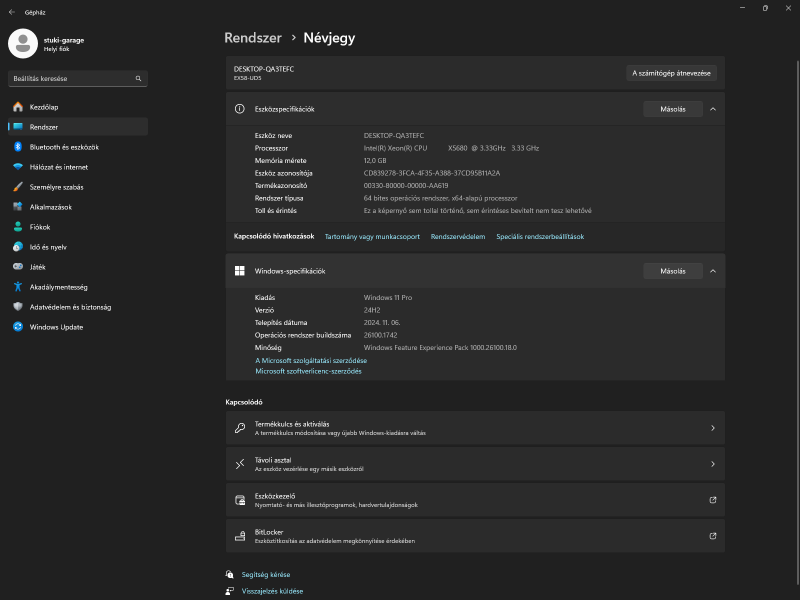Image resolution: width=800 pixels, height=600 pixels.
Task: Click Rendszer in the breadcrumb
Action: pyautogui.click(x=253, y=38)
